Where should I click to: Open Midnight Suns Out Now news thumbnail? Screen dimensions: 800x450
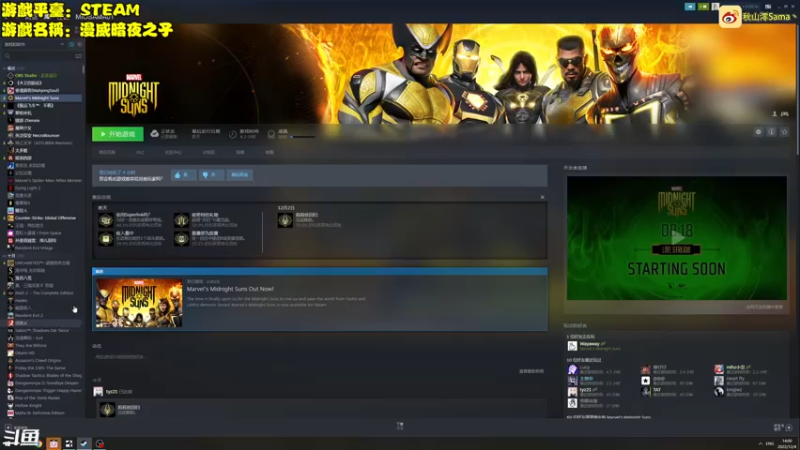click(139, 303)
